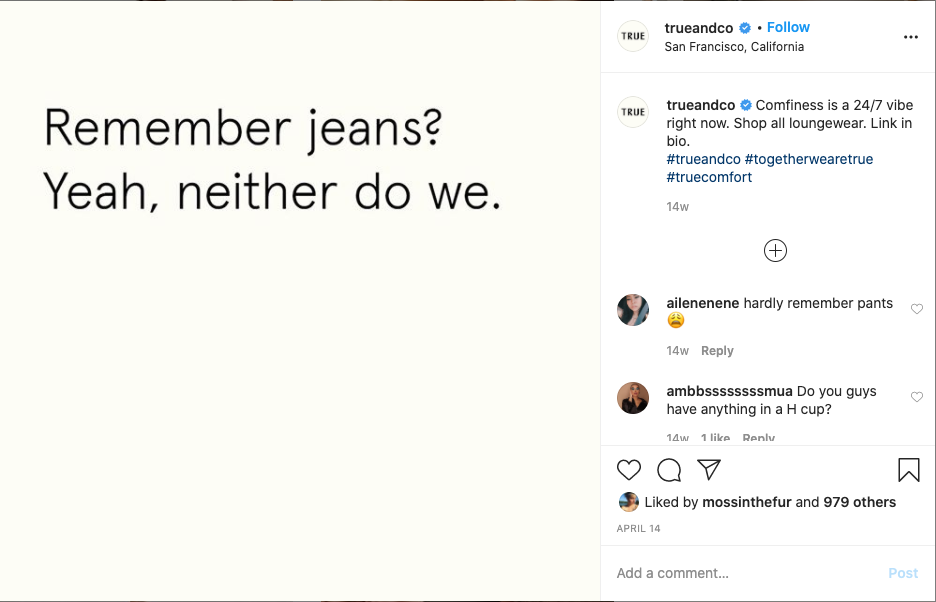Load more comments with plus button
The width and height of the screenshot is (936, 602).
coord(775,251)
